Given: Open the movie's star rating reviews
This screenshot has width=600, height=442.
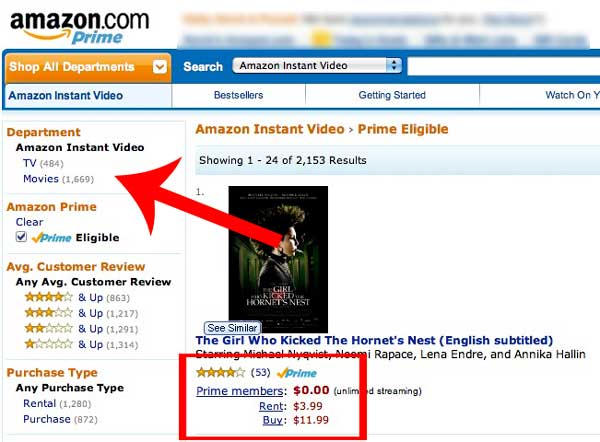Looking at the screenshot, I should 220,372.
